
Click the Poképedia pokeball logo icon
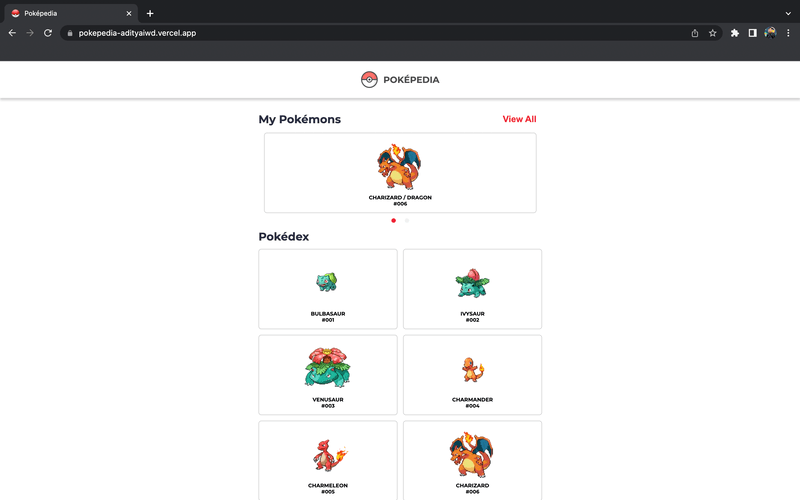[x=369, y=80]
